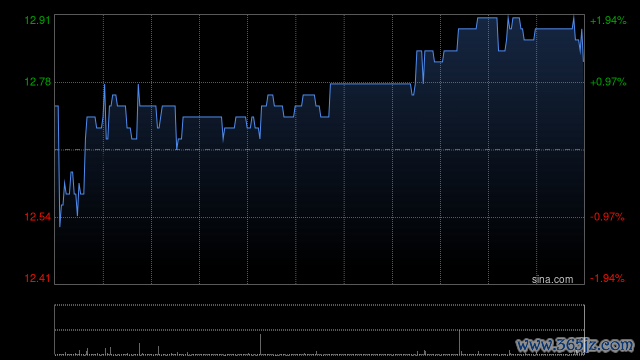Click the lowest dip of the price line
The image size is (640, 360).
point(60,226)
